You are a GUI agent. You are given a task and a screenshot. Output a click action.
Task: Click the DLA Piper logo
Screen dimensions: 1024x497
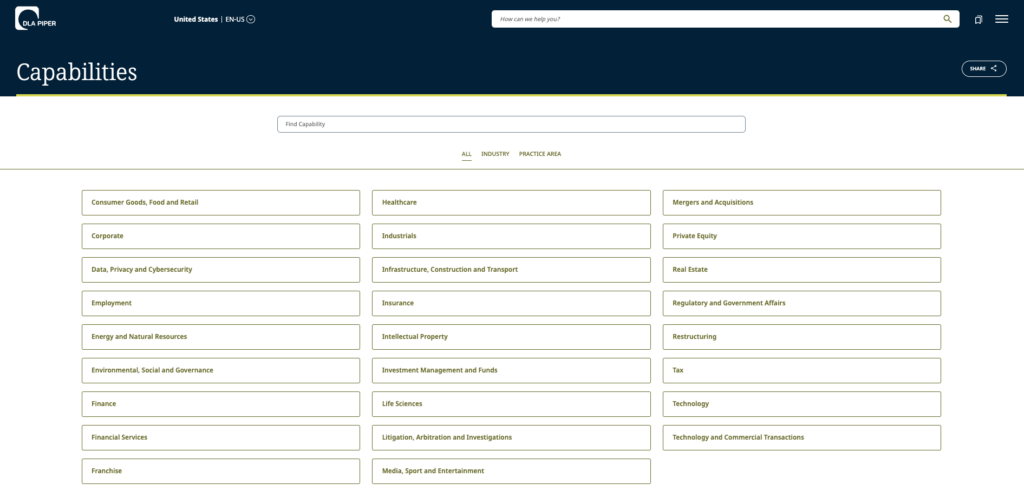pyautogui.click(x=35, y=18)
